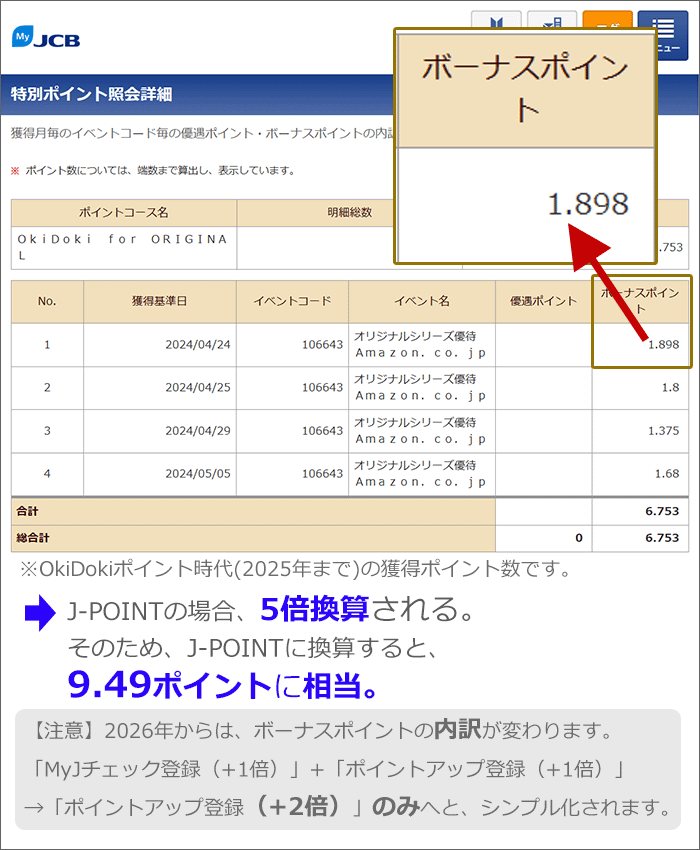Select row number 3 cell
Image resolution: width=700 pixels, height=850 pixels.
tap(47, 431)
